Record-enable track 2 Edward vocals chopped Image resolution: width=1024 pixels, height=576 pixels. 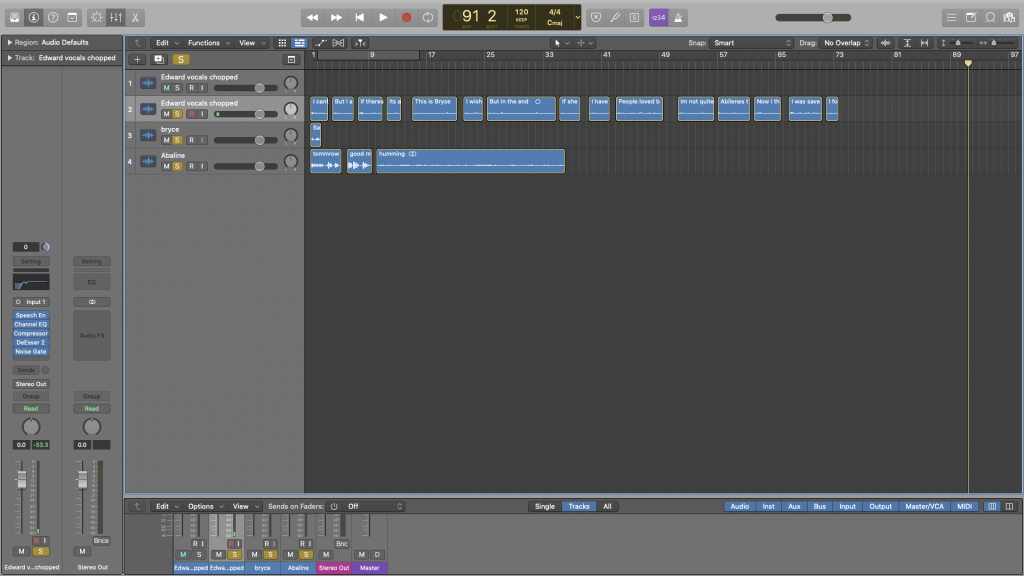click(x=191, y=114)
